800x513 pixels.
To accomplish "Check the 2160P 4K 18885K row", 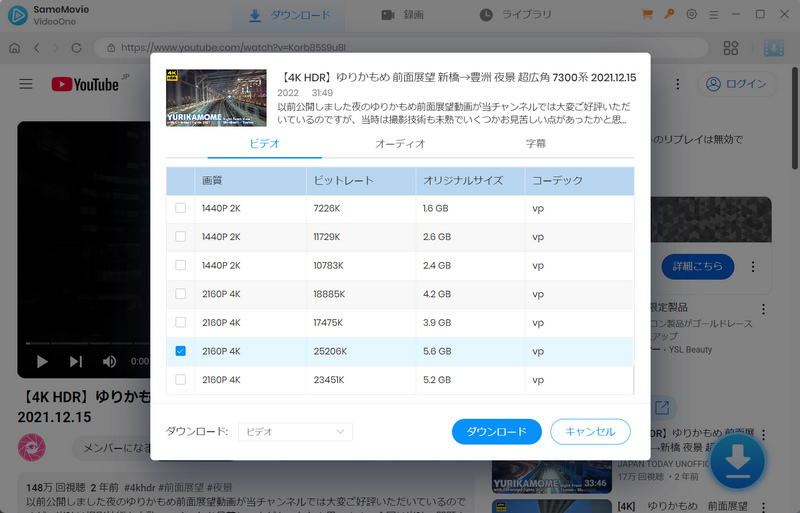I will click(181, 294).
